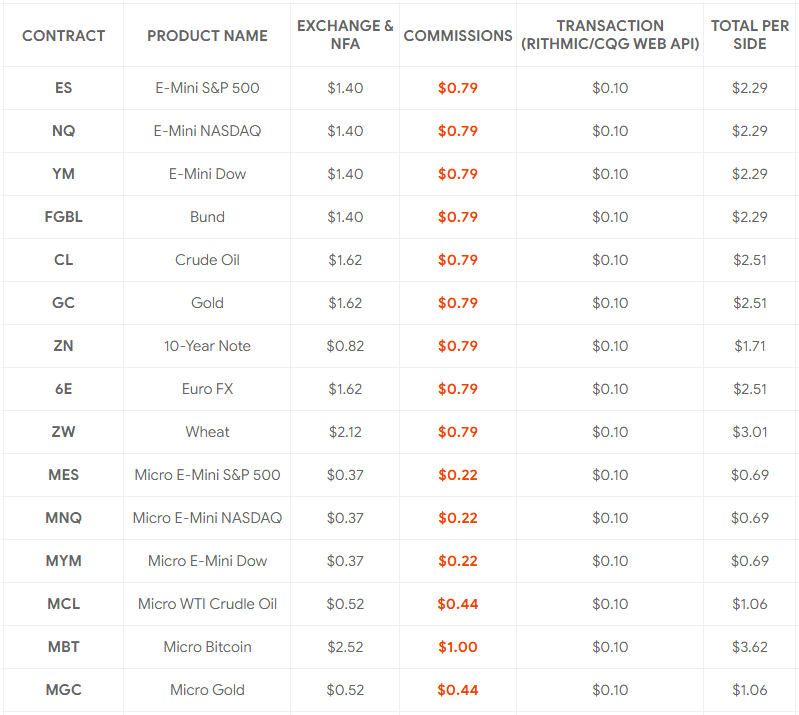The image size is (799, 715).
Task: Select the ES contract cell
Action: pos(63,88)
